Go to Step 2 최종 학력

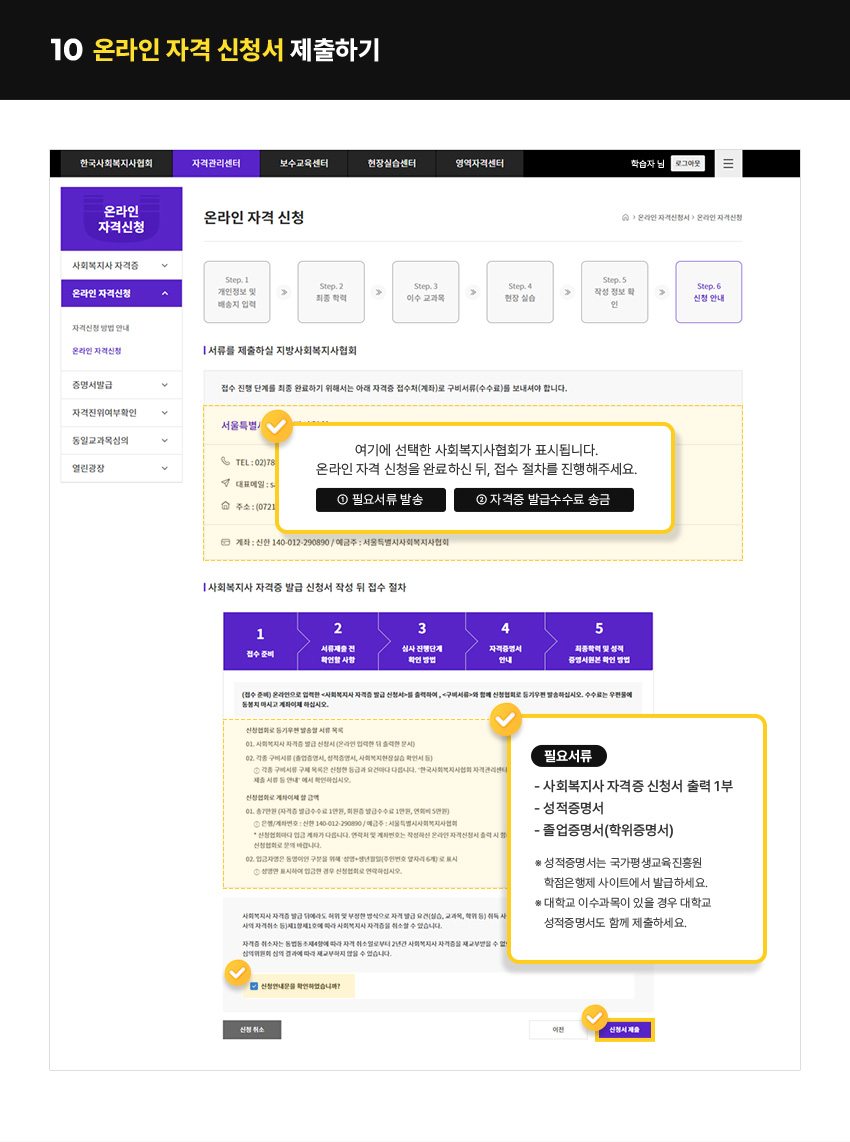[331, 292]
